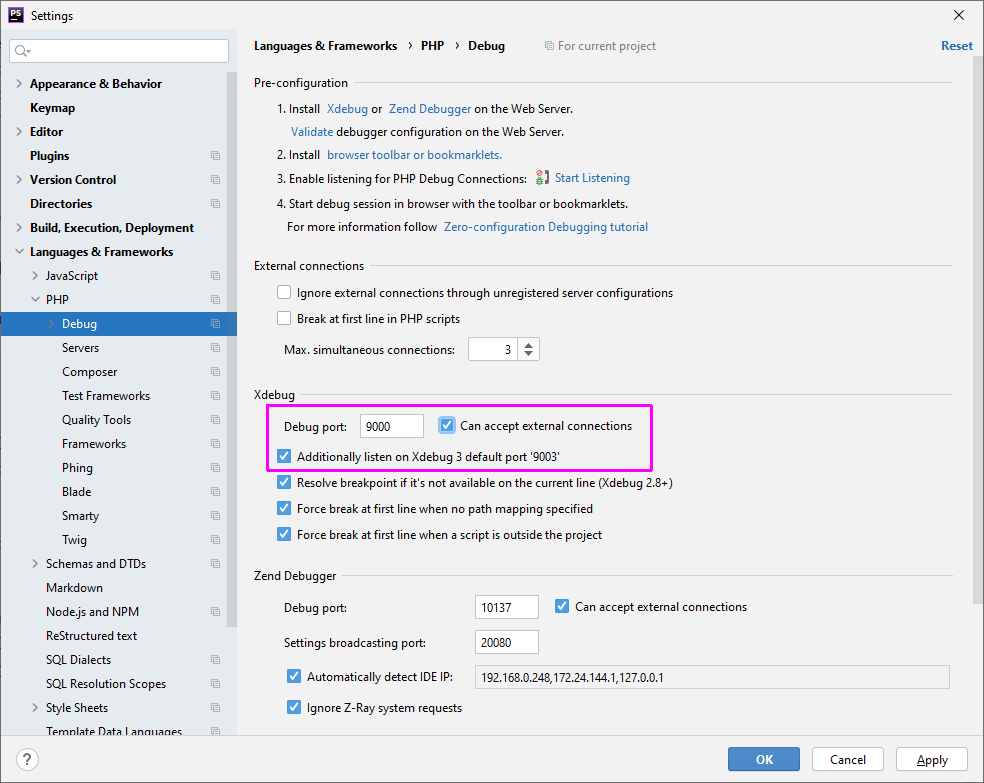Check Break at first line in PHP scripts

284,318
